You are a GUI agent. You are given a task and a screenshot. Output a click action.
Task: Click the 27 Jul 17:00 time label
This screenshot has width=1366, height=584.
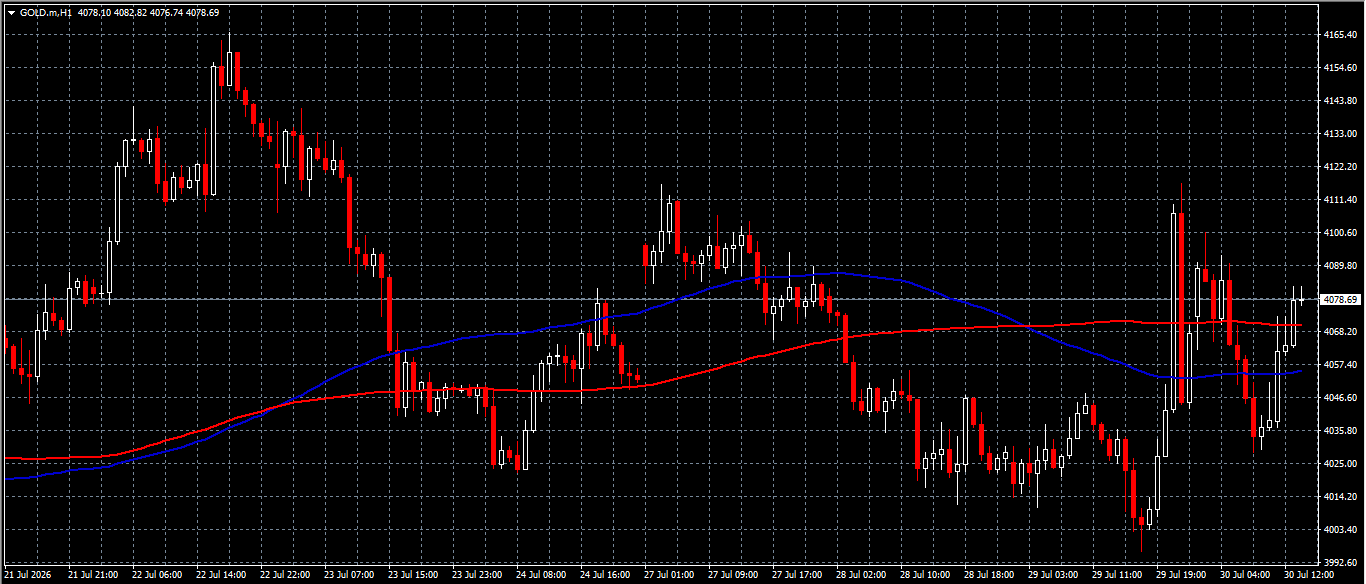click(797, 576)
